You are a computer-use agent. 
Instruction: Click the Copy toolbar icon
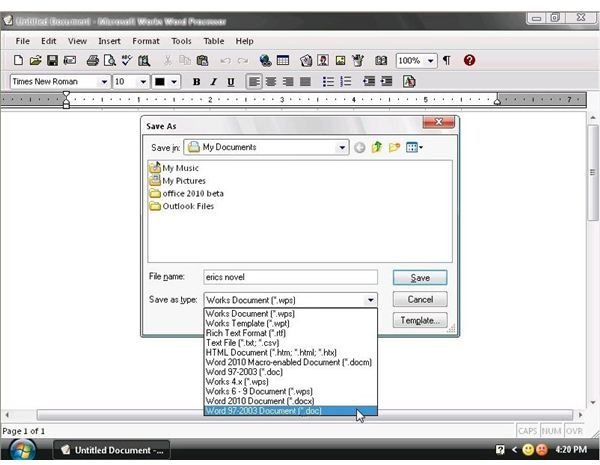[x=185, y=60]
